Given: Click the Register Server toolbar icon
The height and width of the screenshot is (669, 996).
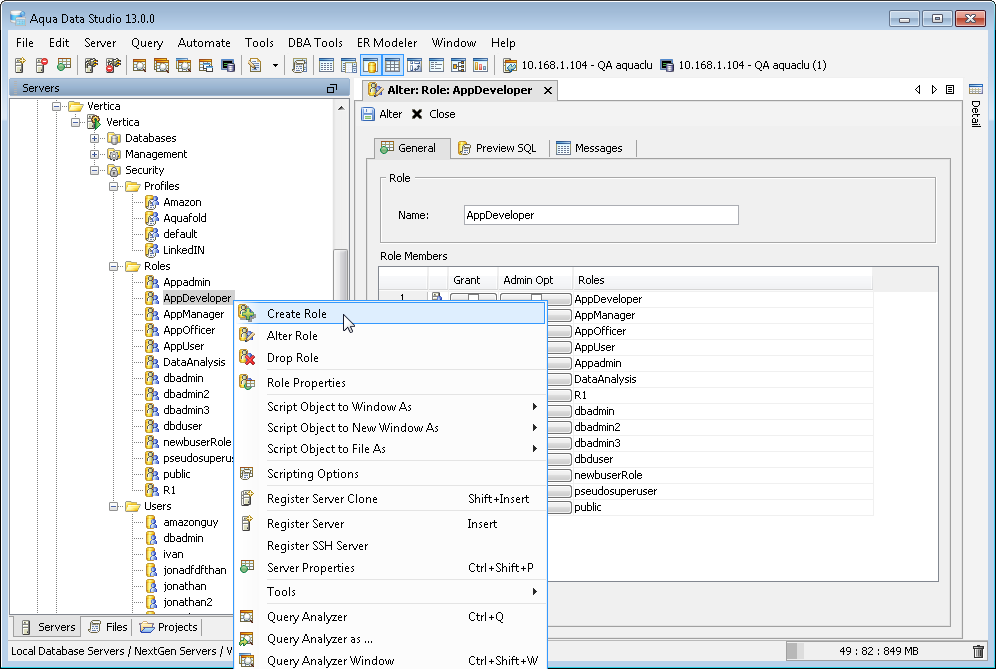Looking at the screenshot, I should pos(20,65).
